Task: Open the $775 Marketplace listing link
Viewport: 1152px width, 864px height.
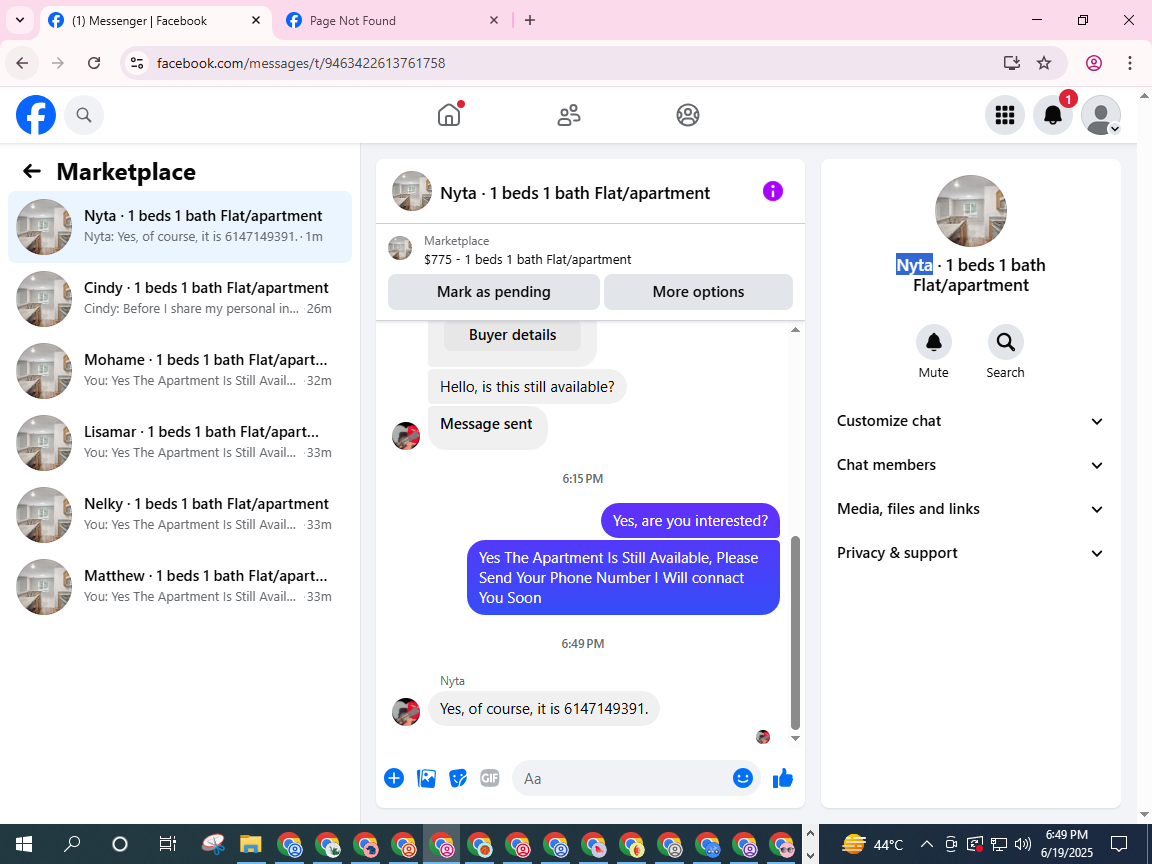Action: (527, 259)
